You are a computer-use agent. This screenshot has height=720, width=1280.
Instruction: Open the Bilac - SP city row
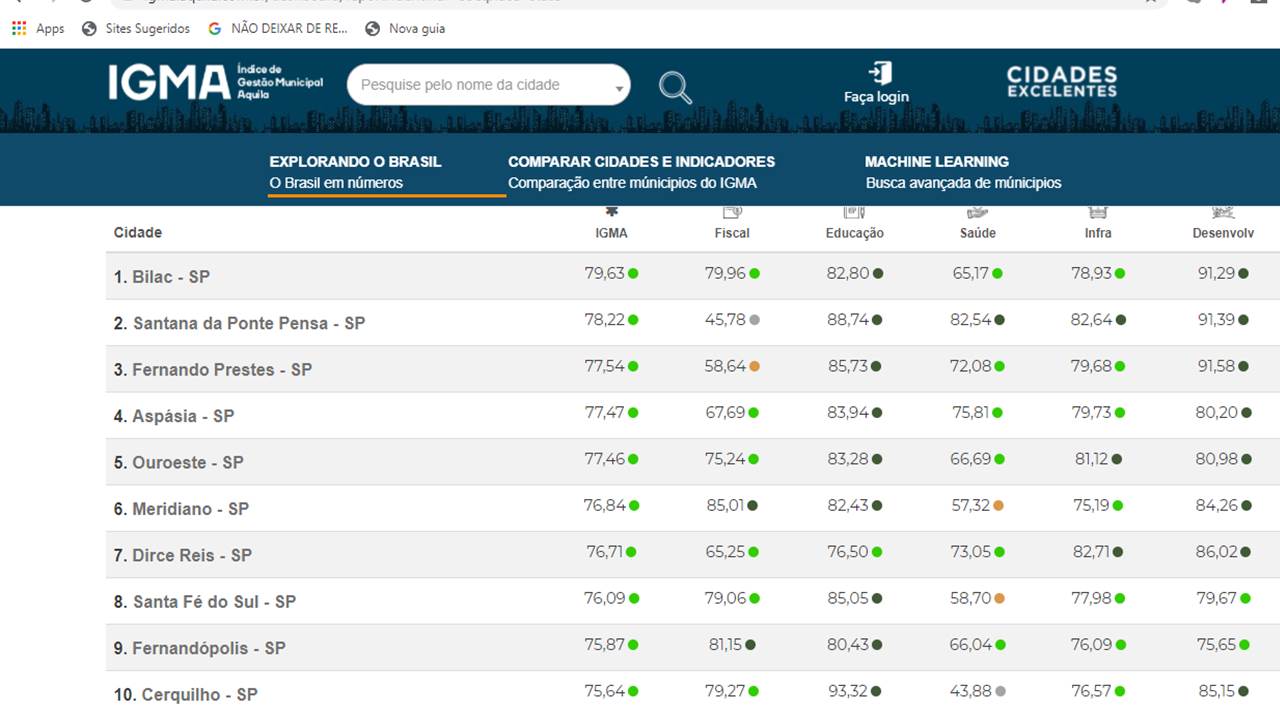point(162,277)
